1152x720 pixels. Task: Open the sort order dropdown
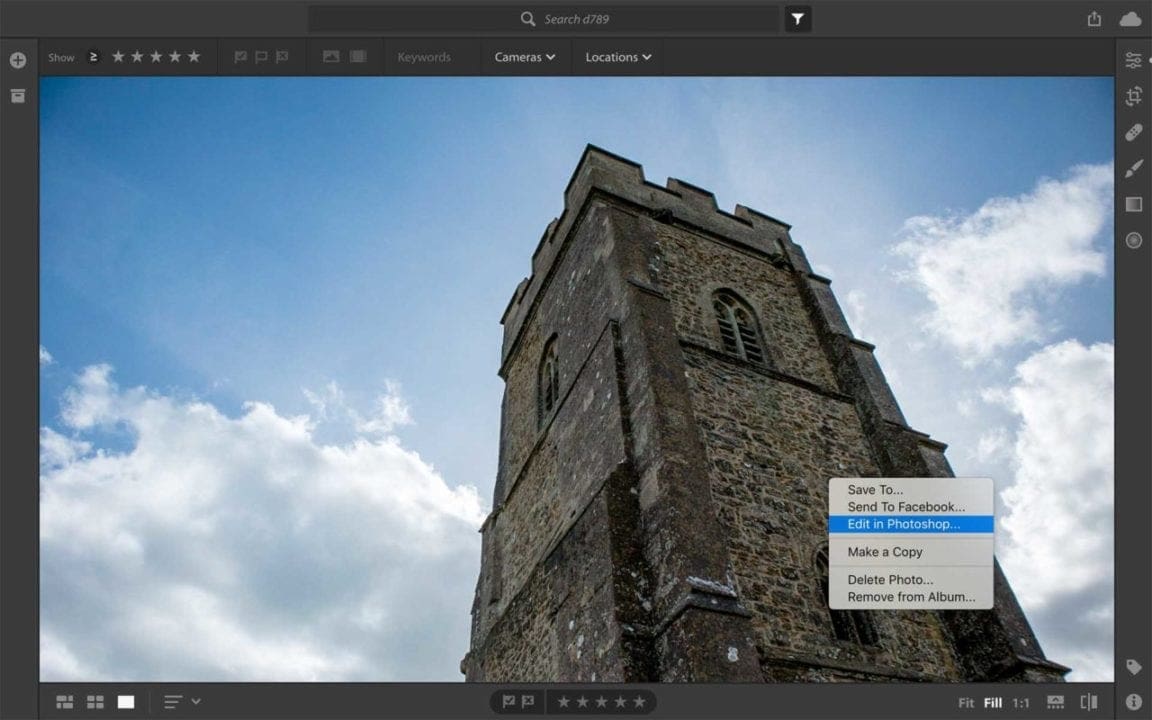pyautogui.click(x=182, y=702)
